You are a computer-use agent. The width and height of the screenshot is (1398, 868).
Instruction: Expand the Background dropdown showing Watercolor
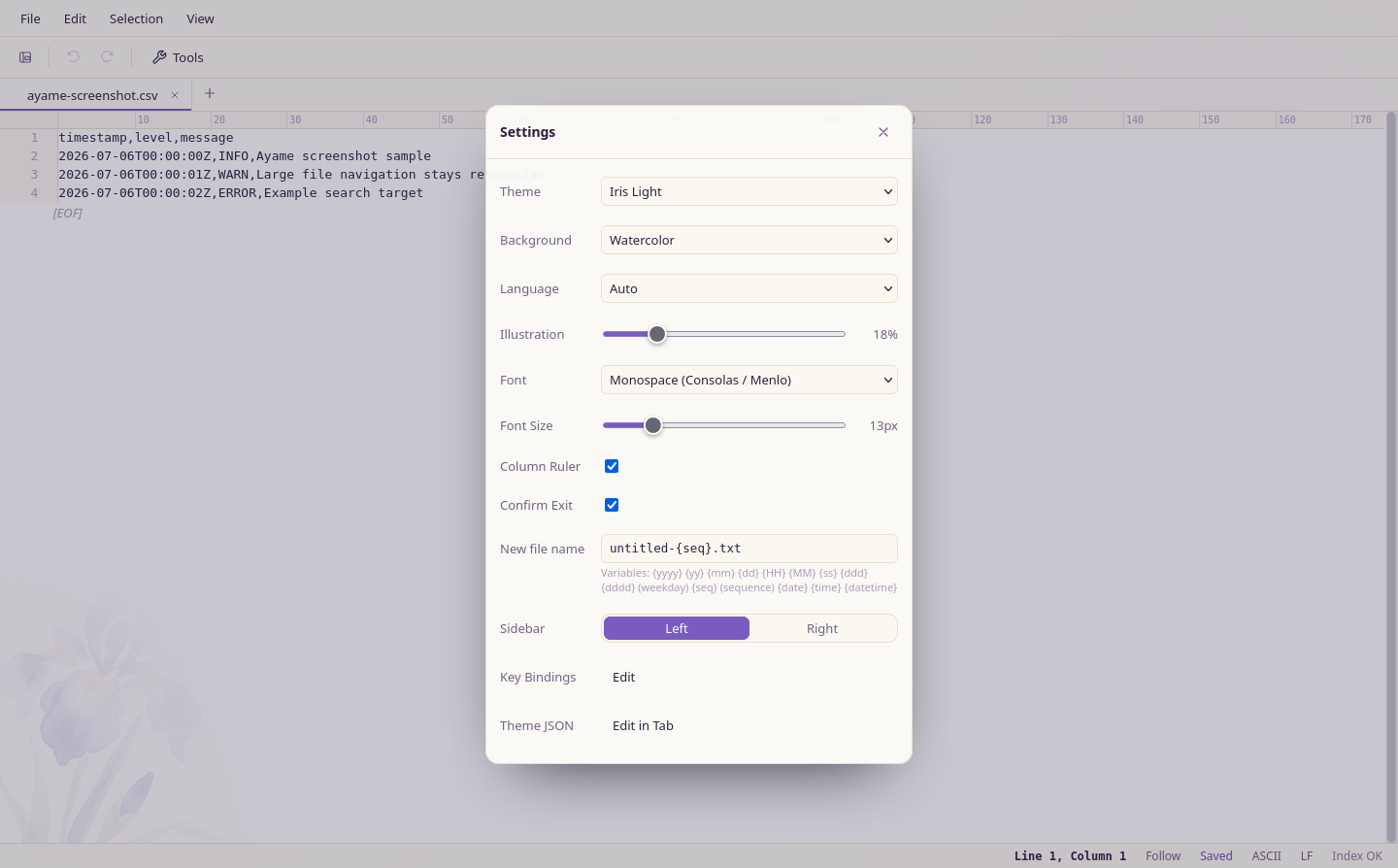749,240
